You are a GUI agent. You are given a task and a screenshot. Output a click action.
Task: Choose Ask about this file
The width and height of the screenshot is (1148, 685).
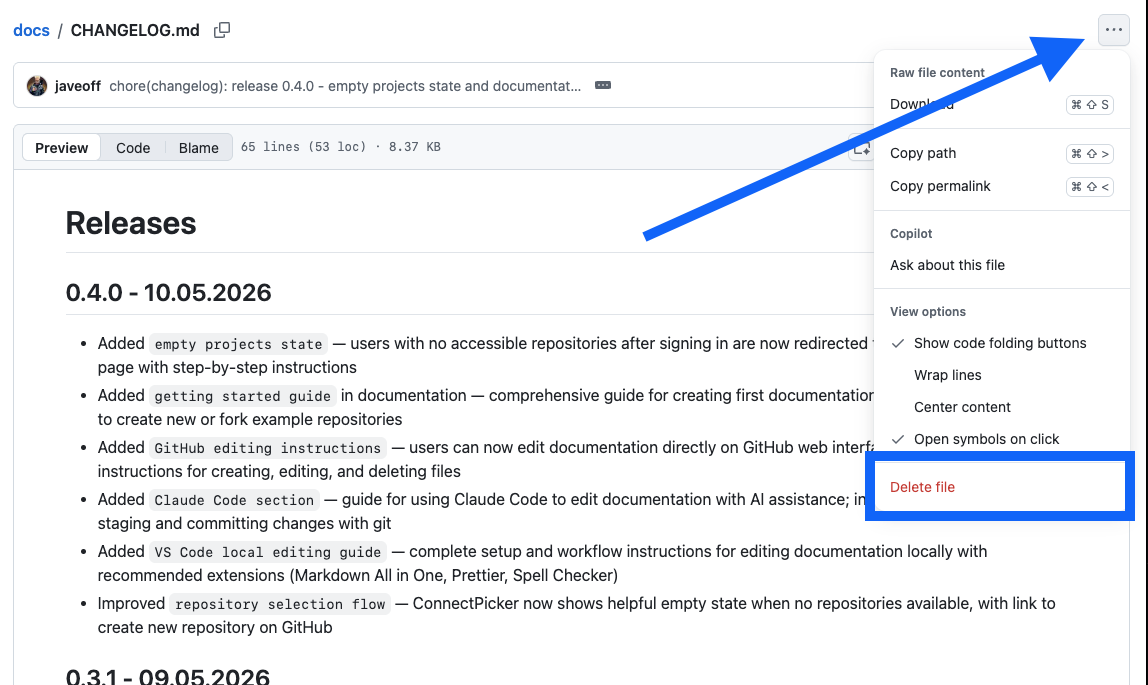coord(1001,265)
